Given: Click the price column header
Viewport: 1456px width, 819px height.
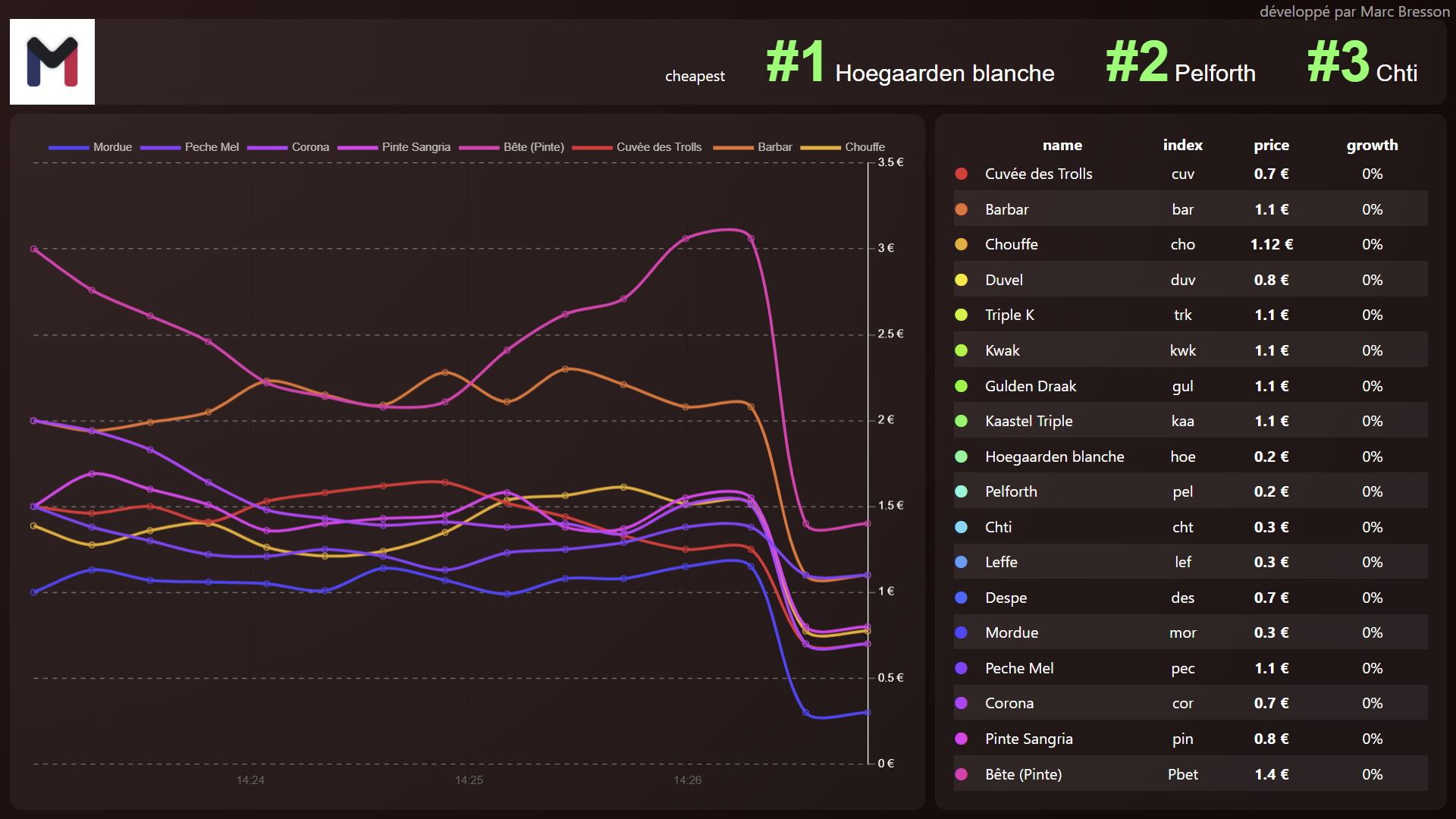Looking at the screenshot, I should (1271, 145).
